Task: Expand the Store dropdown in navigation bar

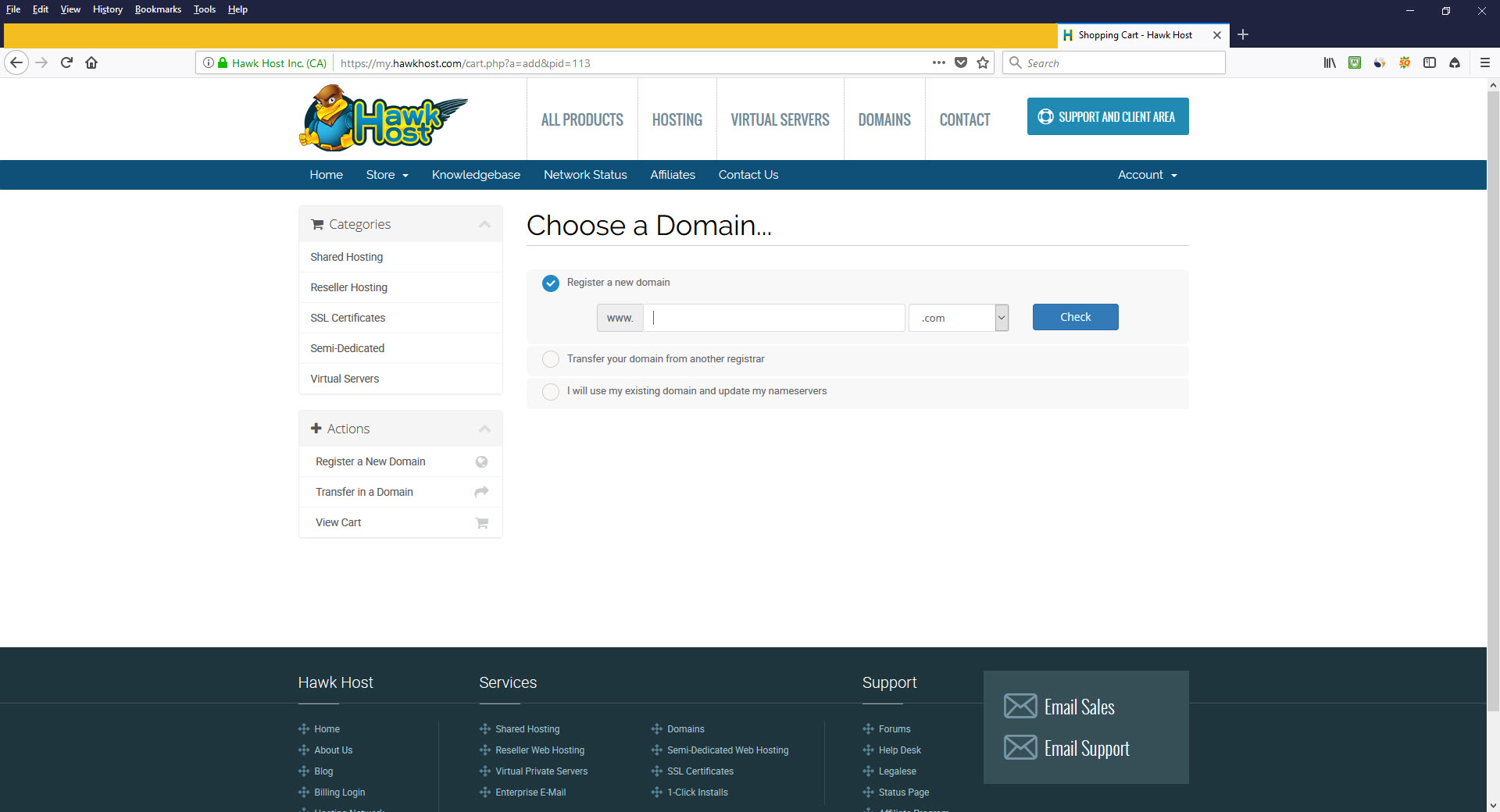Action: pos(387,175)
